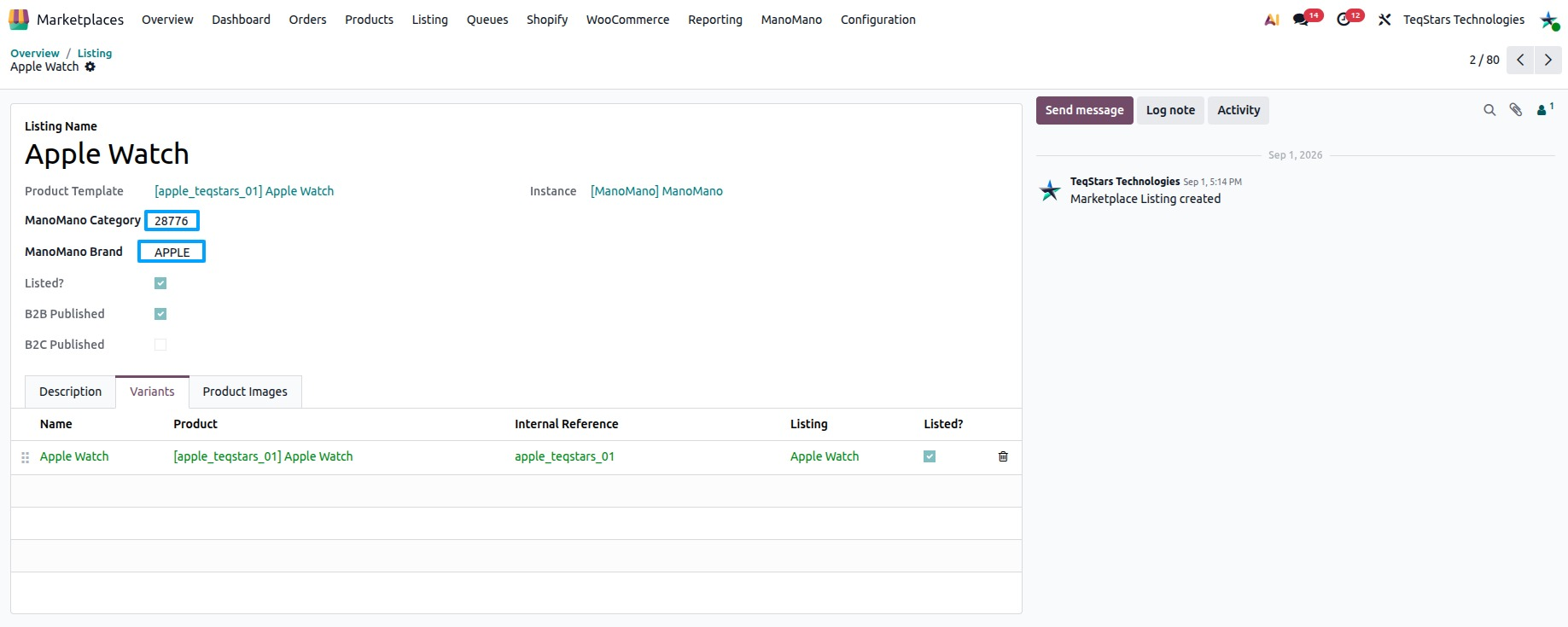This screenshot has width=1568, height=627.
Task: Go to the next record
Action: point(1548,60)
